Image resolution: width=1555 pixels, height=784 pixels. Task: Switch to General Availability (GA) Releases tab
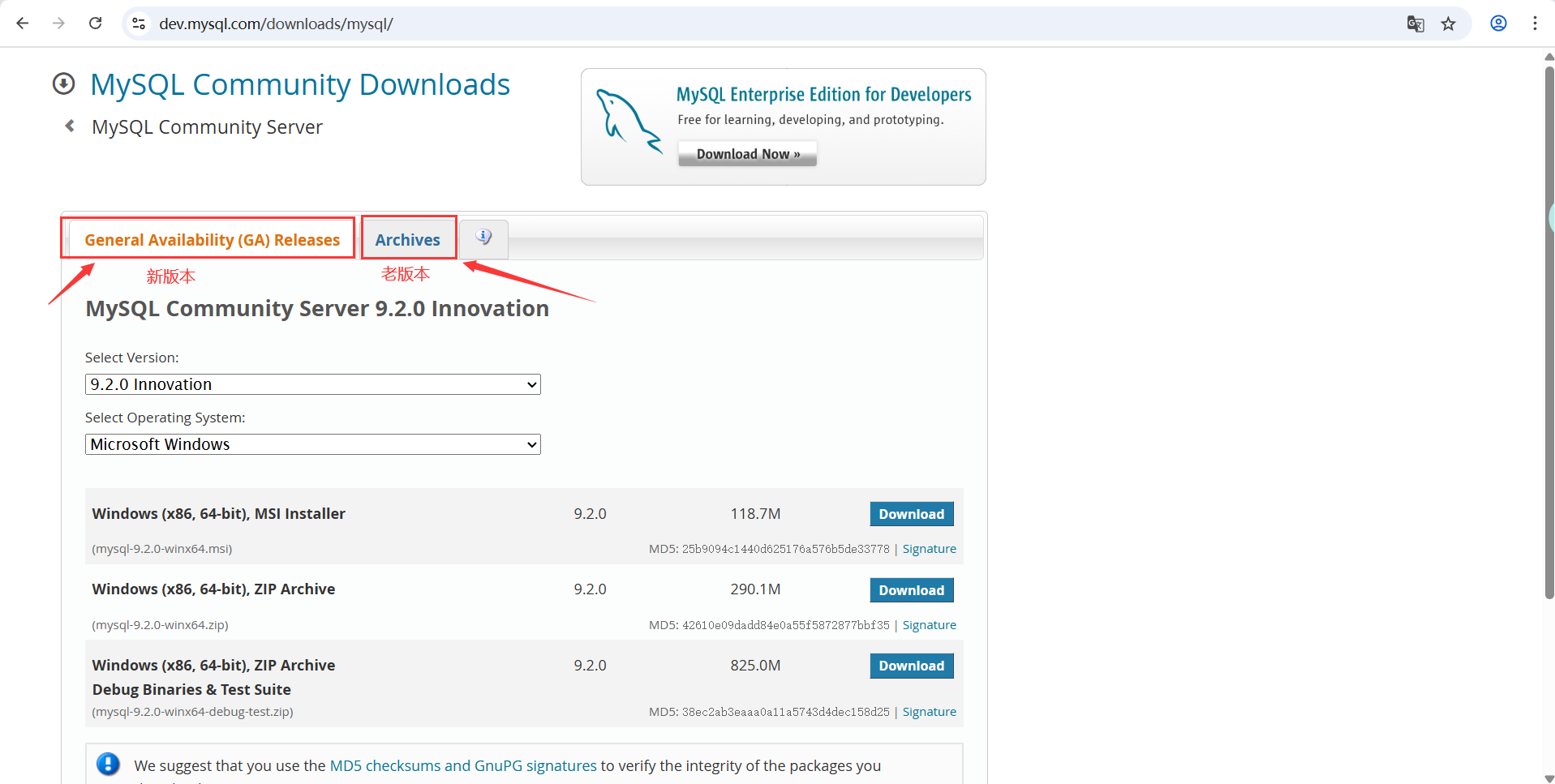[212, 240]
